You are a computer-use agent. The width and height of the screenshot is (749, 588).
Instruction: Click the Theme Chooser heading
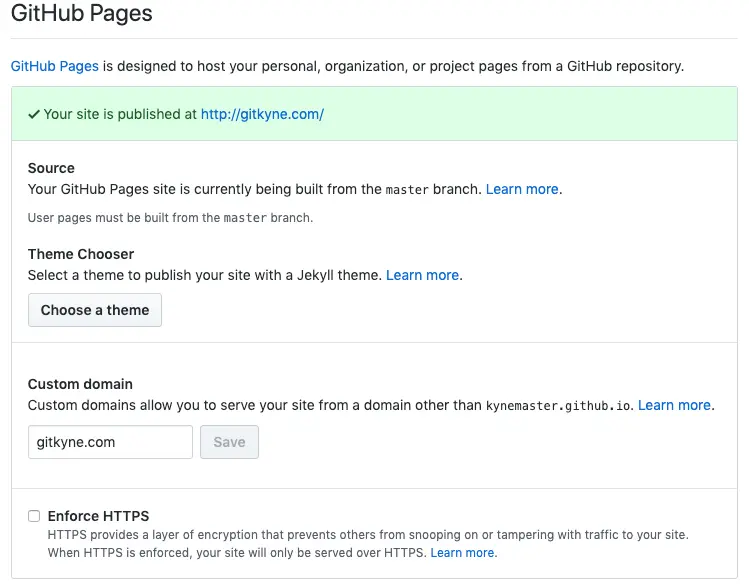tap(81, 254)
